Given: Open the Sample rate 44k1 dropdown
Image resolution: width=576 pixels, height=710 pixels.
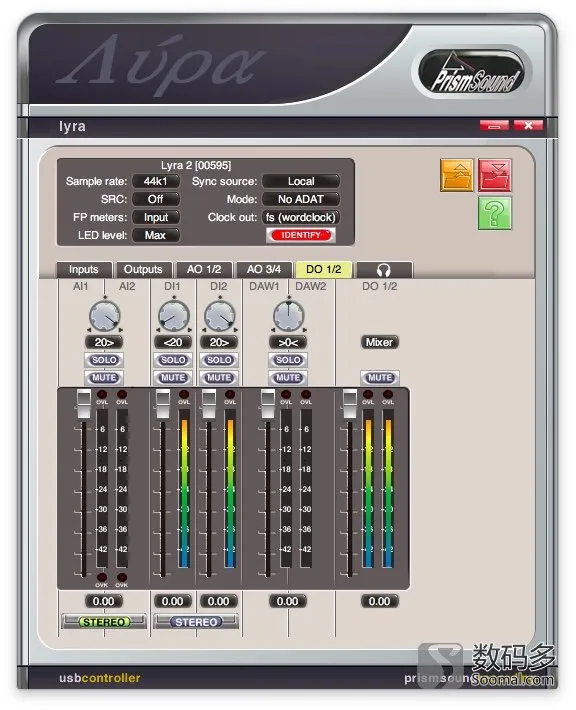Looking at the screenshot, I should pos(156,181).
